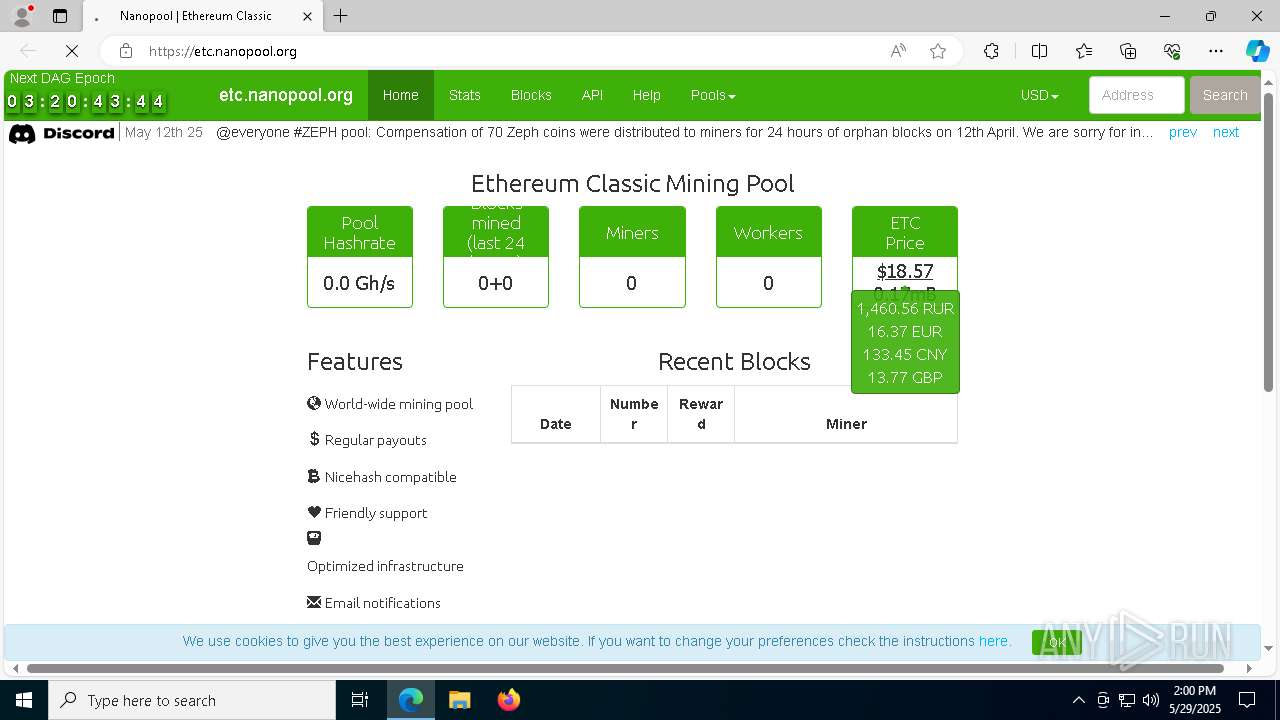Open the Windows Start menu
This screenshot has width=1280, height=720.
pyautogui.click(x=24, y=700)
